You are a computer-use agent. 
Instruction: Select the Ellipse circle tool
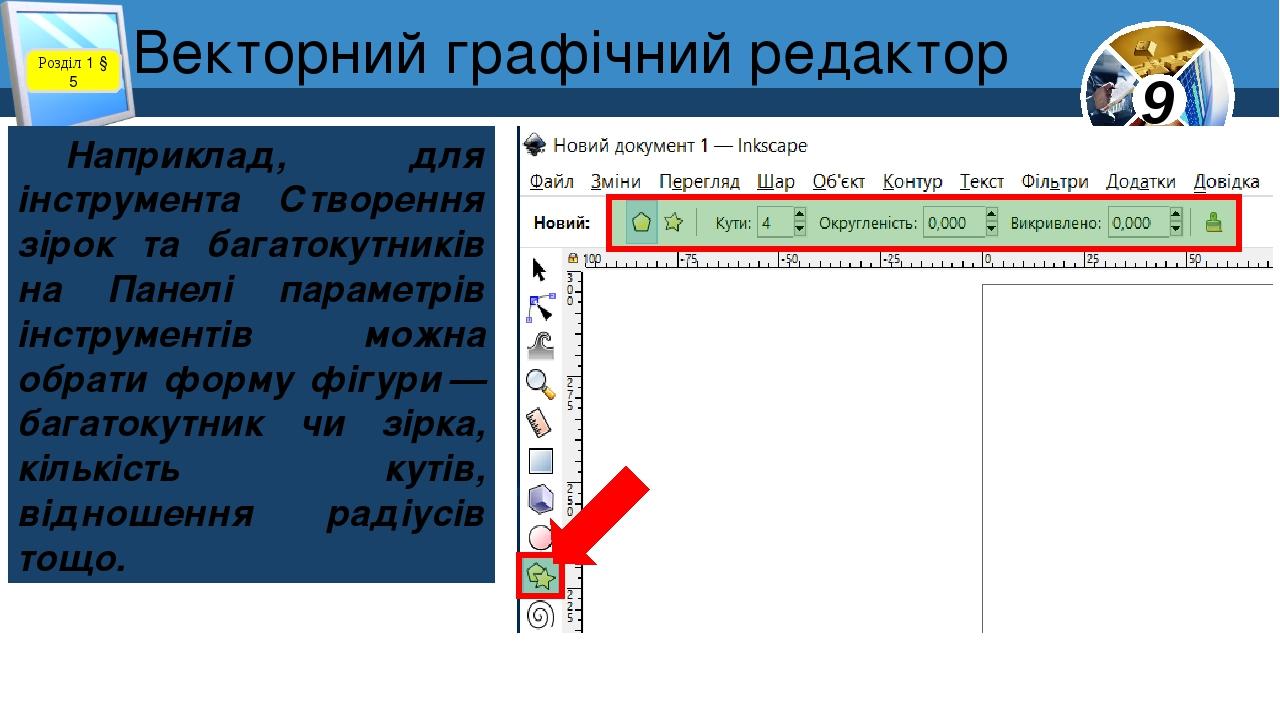pyautogui.click(x=541, y=537)
